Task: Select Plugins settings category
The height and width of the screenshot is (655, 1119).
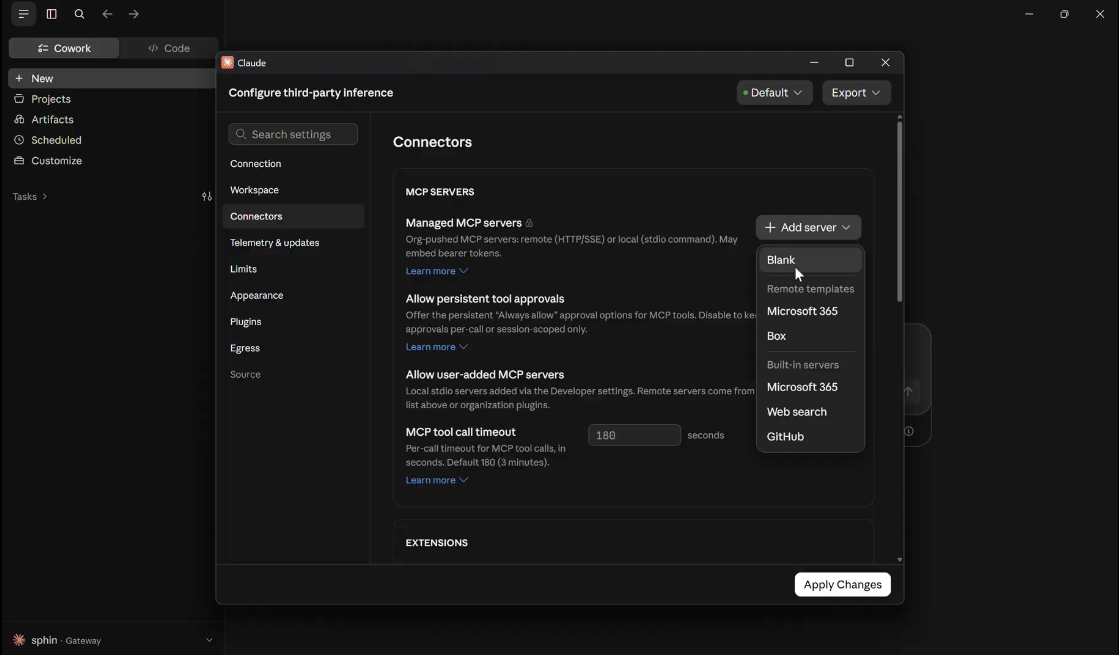Action: pyautogui.click(x=293, y=322)
